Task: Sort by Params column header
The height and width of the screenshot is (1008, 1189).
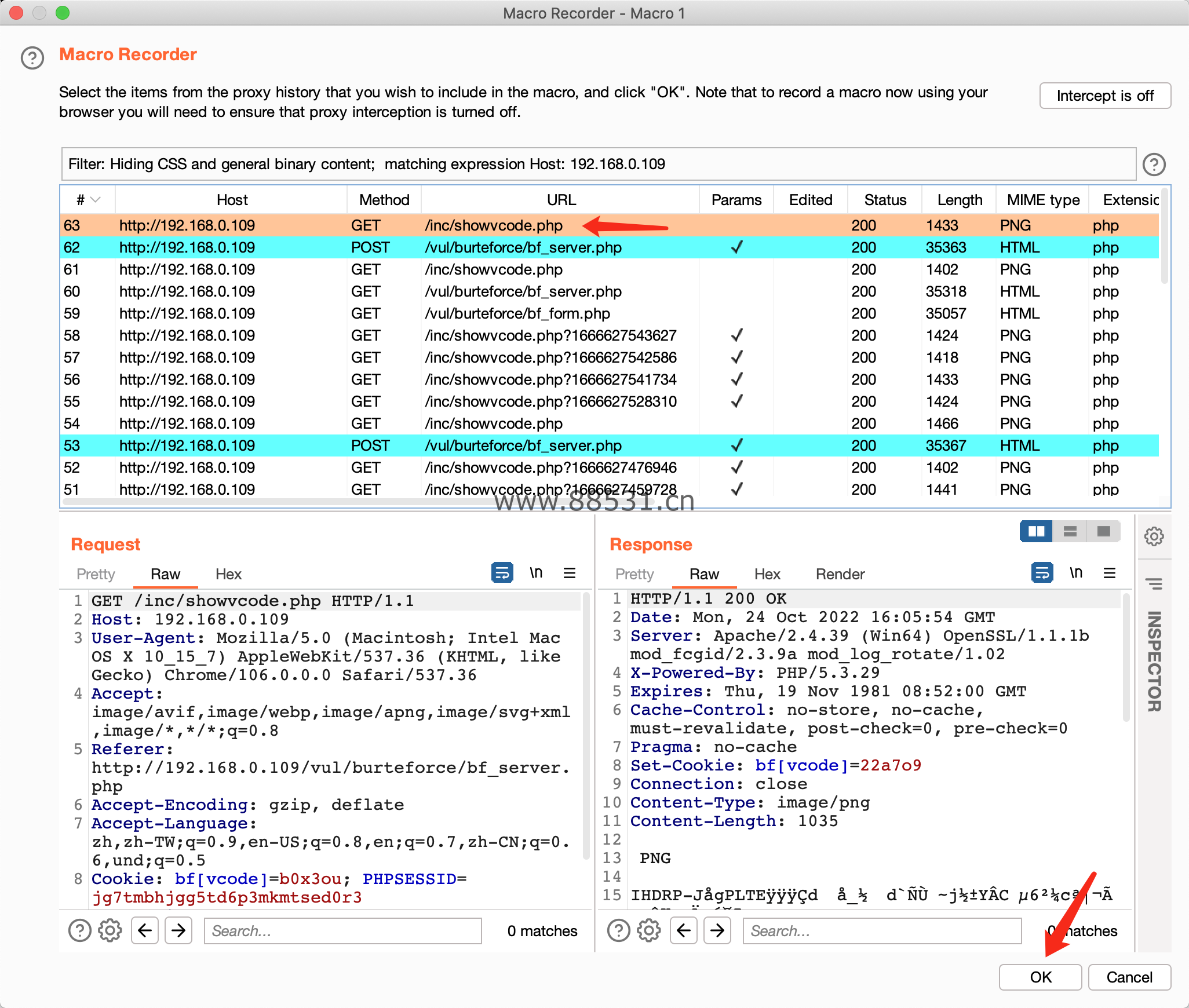Action: point(736,200)
